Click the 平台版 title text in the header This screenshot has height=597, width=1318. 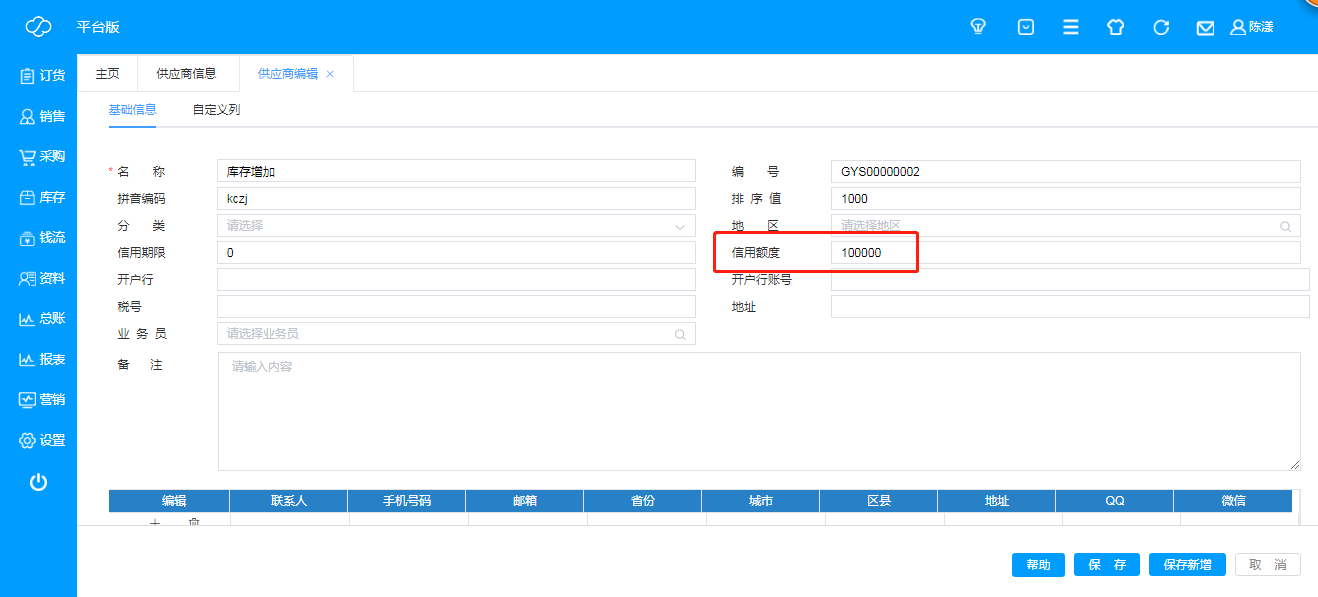tap(98, 27)
